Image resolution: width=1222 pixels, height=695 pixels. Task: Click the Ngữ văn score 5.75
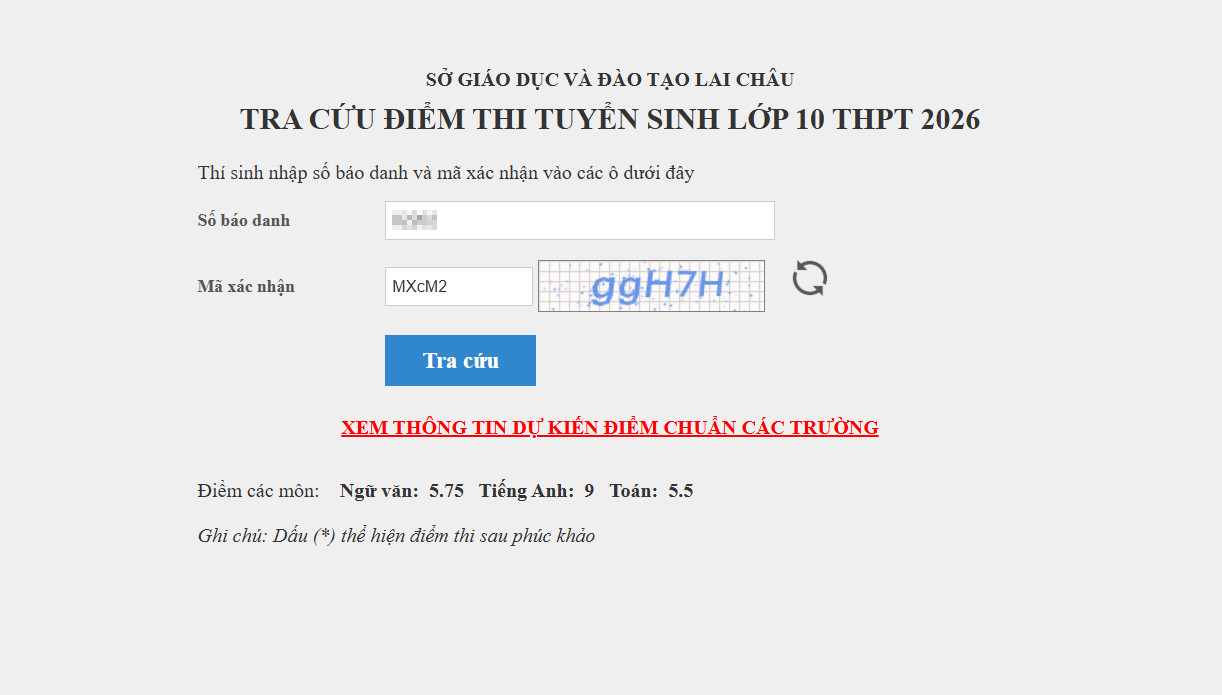tap(446, 491)
